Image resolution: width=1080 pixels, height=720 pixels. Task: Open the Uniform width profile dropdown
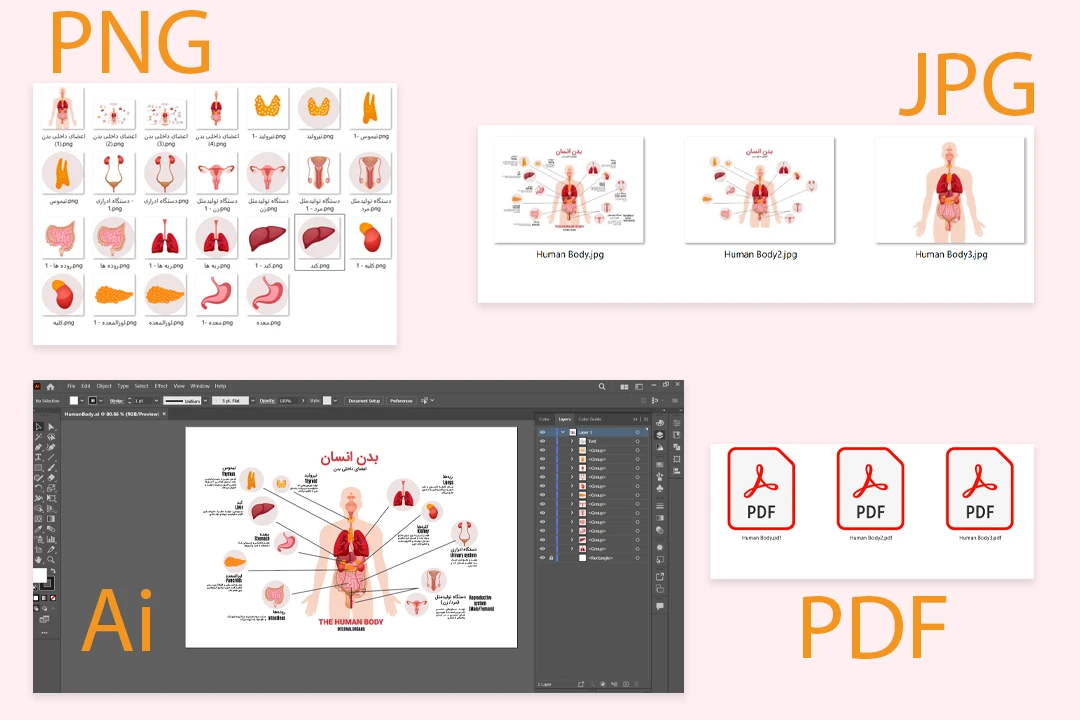pyautogui.click(x=206, y=400)
